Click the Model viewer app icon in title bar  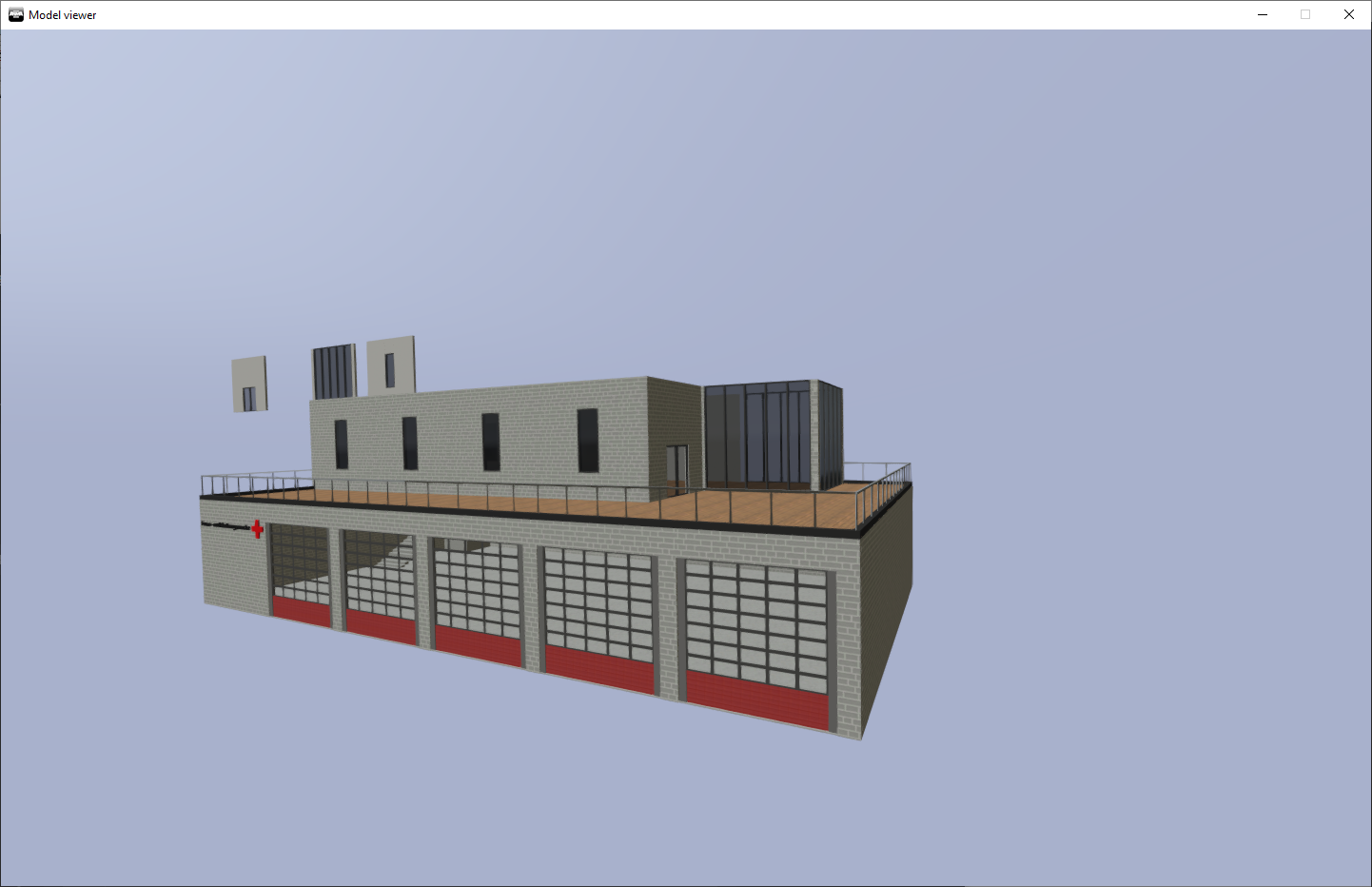point(16,15)
